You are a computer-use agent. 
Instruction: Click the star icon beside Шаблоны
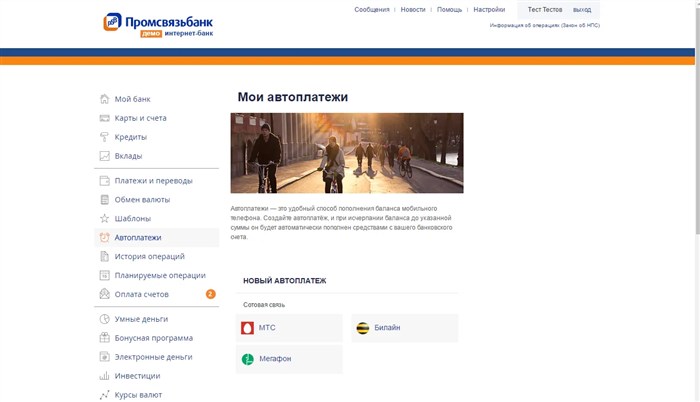(x=104, y=218)
